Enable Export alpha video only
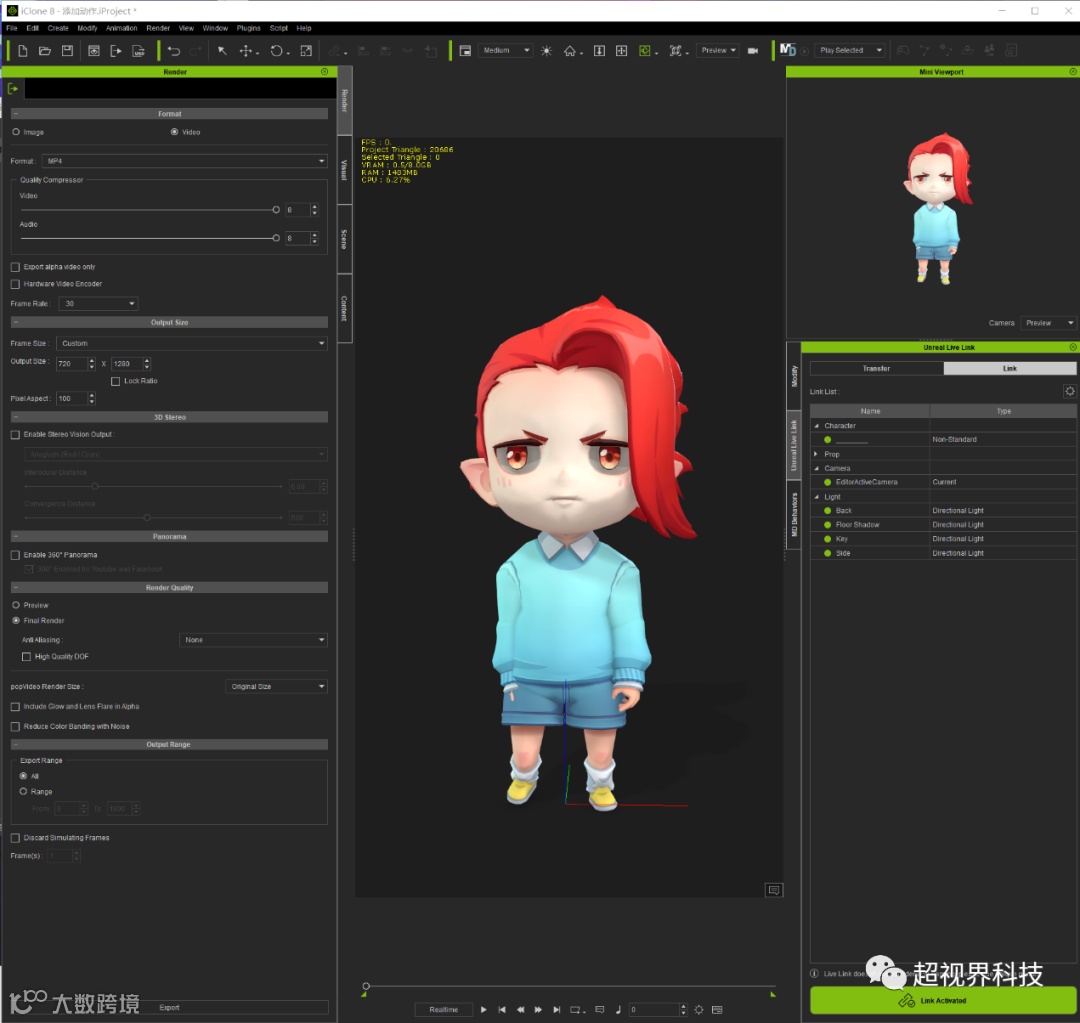The height and width of the screenshot is (1023, 1080). pyautogui.click(x=15, y=267)
